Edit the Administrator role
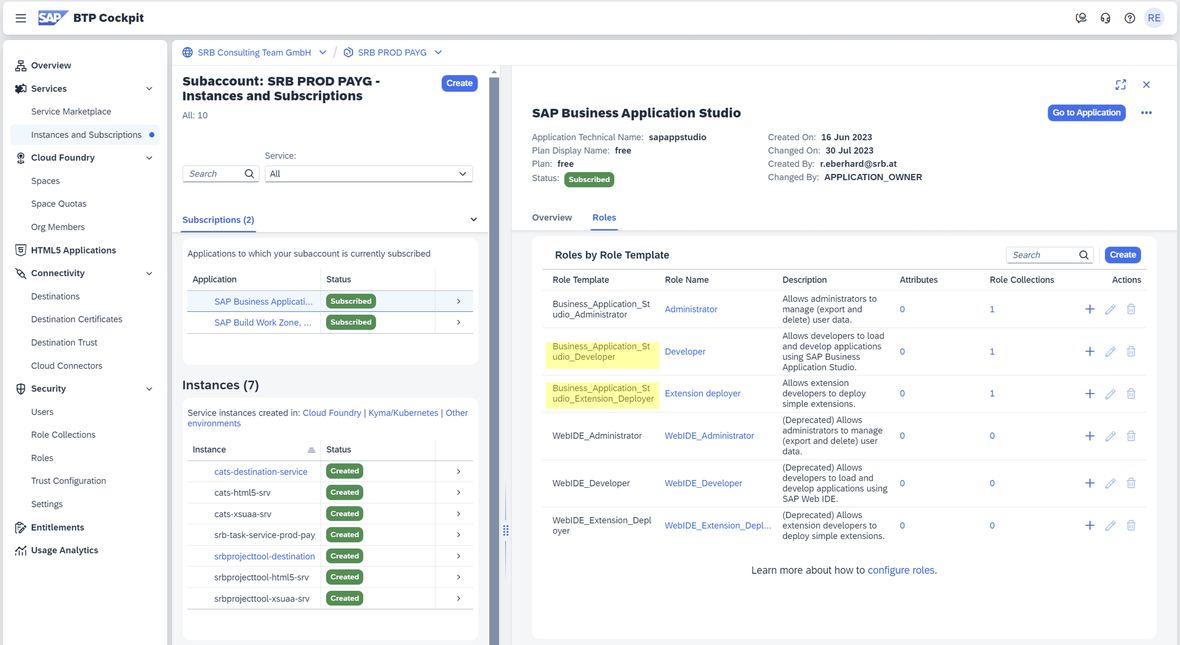Viewport: 1180px width, 645px height. [x=1110, y=309]
